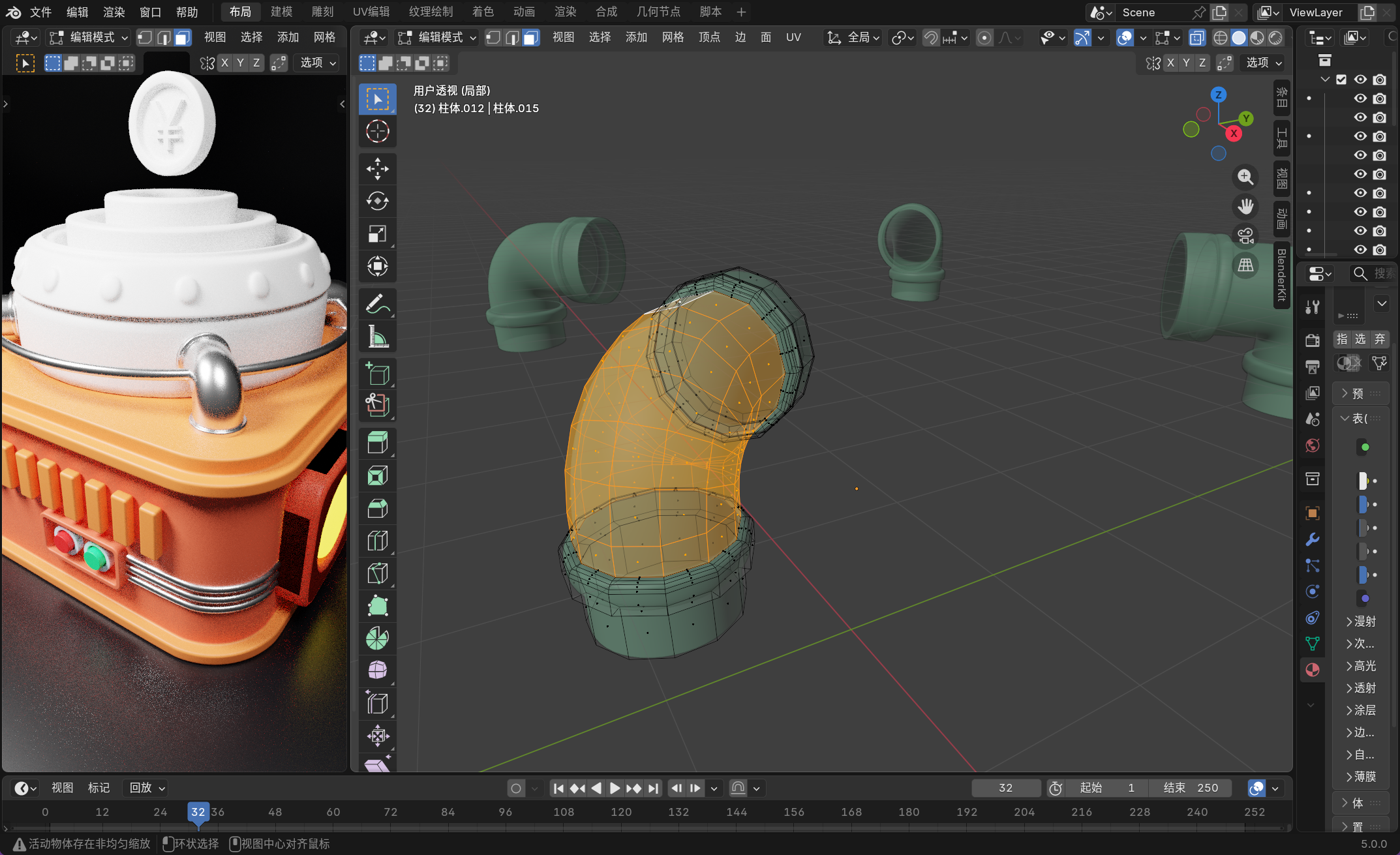Expand the 高光 panel in material properties
This screenshot has height=855, width=1400.
pyautogui.click(x=1362, y=666)
